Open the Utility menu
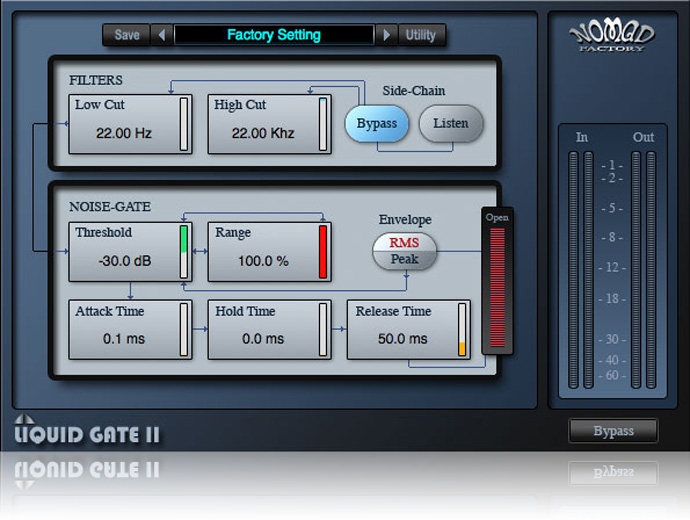This screenshot has height=520, width=690. (421, 35)
